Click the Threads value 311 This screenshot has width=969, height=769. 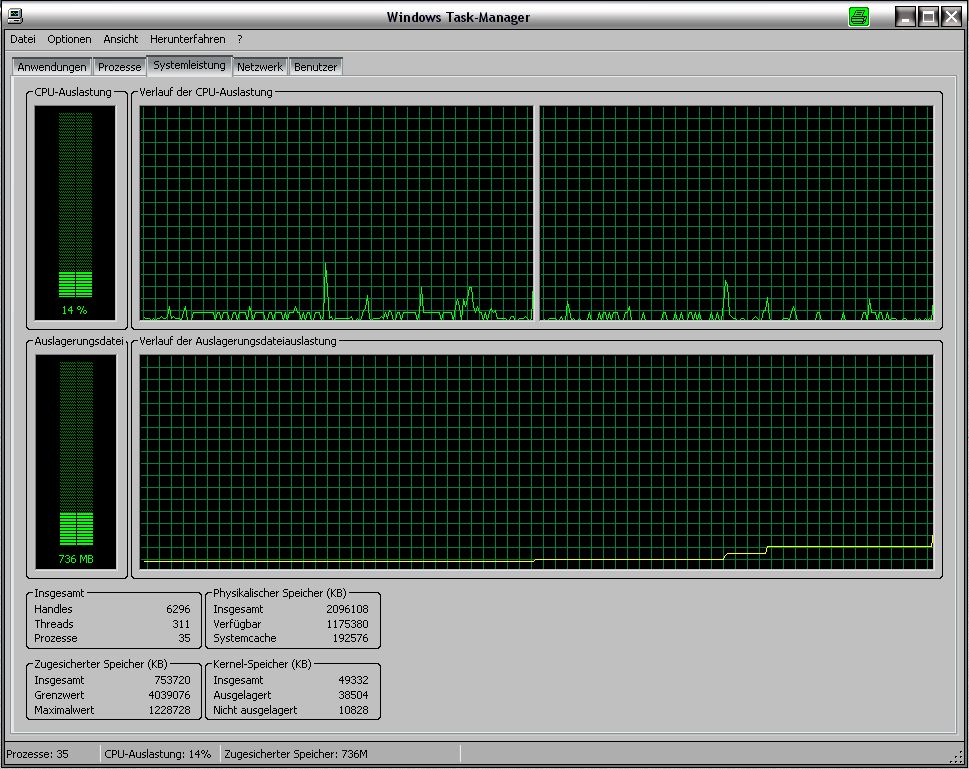(x=181, y=624)
